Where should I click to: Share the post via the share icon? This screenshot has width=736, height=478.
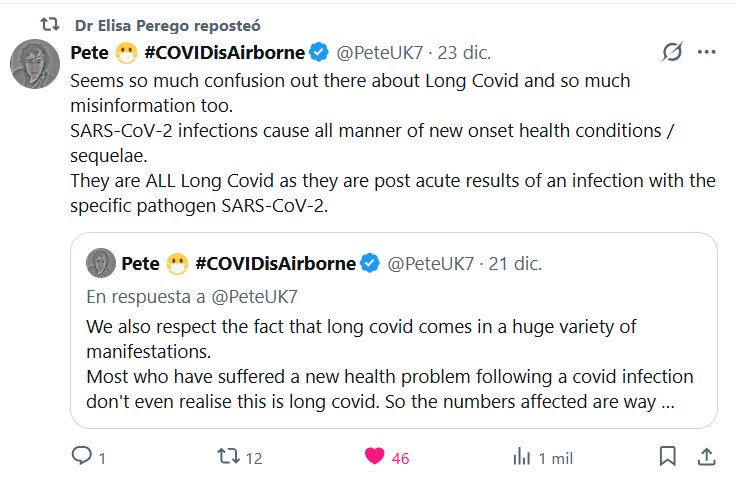705,457
